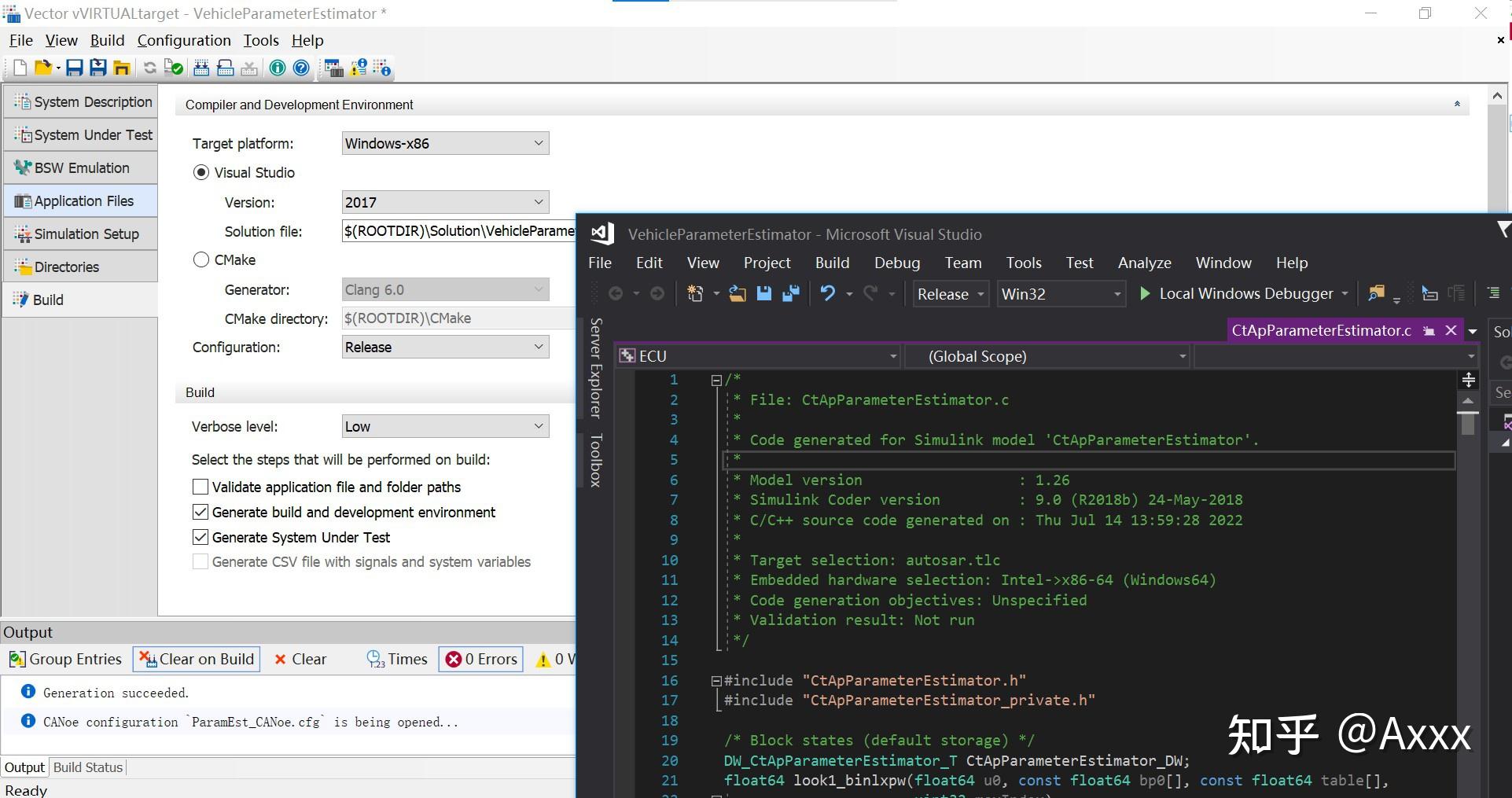Screen dimensions: 1512x798
Task: Click the 0 Errors filter button
Action: pos(482,659)
